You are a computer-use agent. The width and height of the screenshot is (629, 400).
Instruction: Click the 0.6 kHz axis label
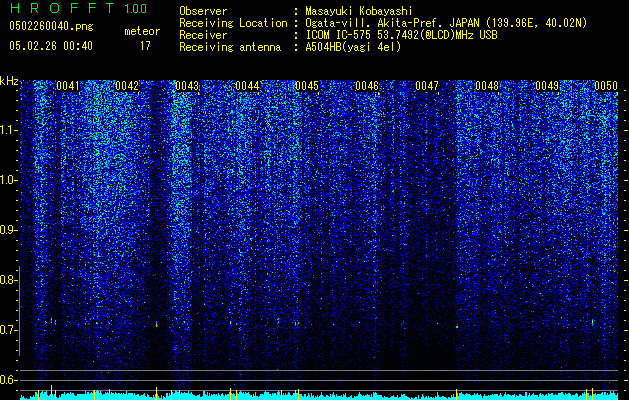[8, 380]
